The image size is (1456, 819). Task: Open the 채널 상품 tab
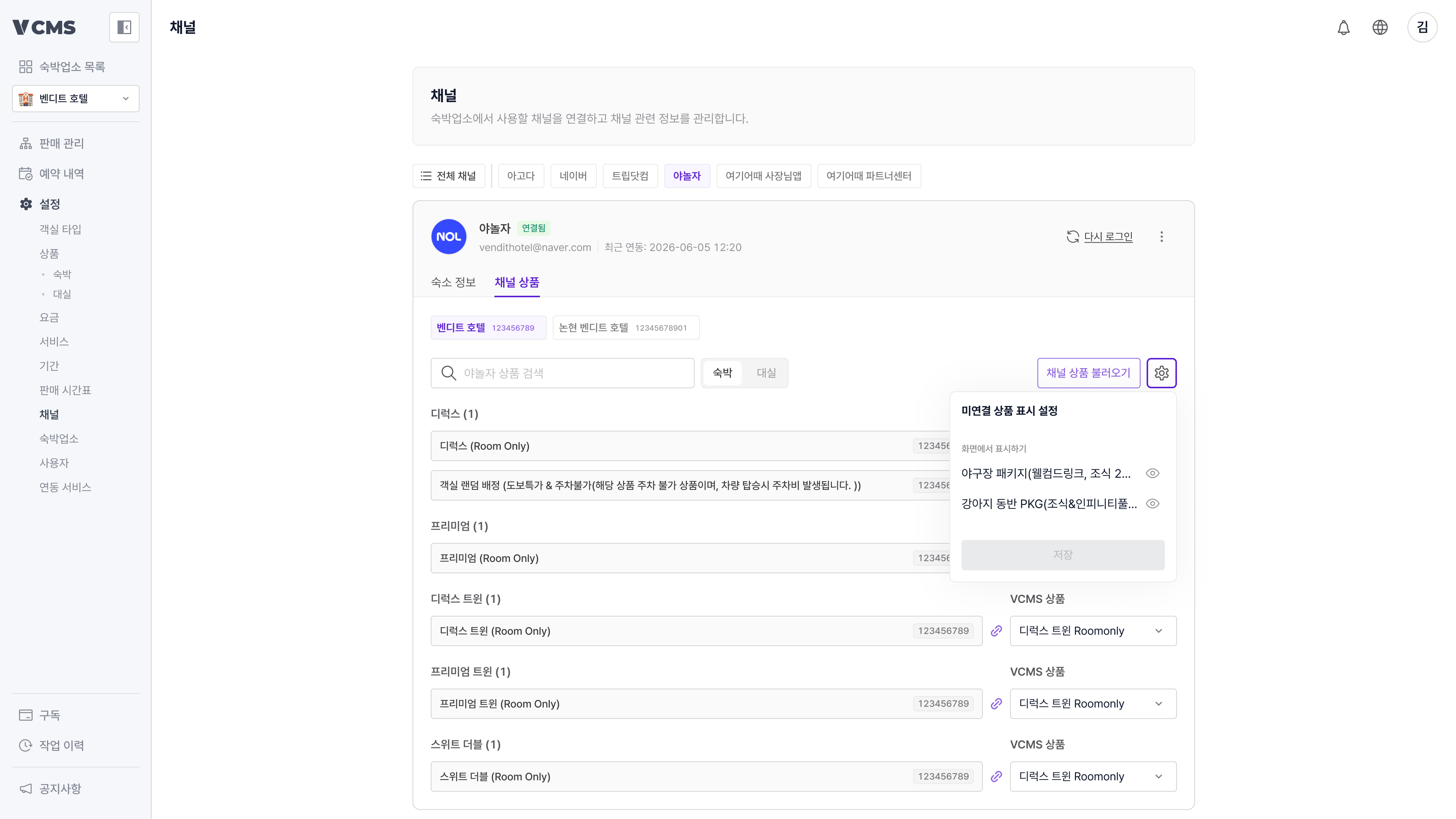coord(516,282)
